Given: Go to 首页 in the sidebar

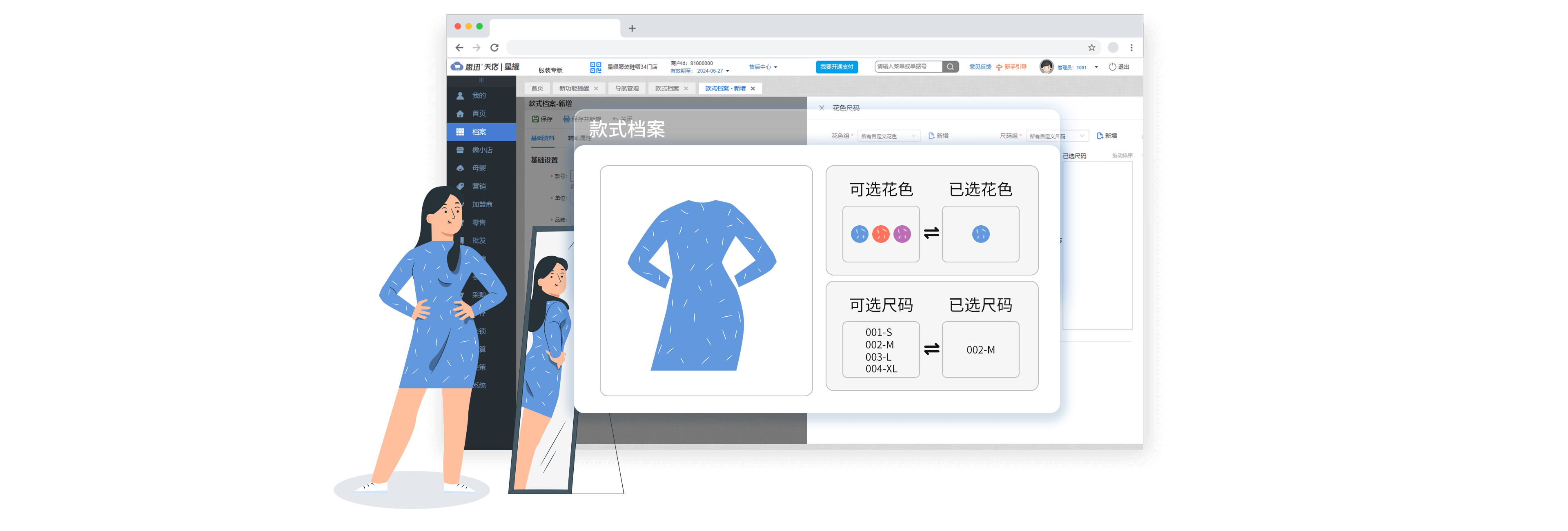Looking at the screenshot, I should coord(479,114).
